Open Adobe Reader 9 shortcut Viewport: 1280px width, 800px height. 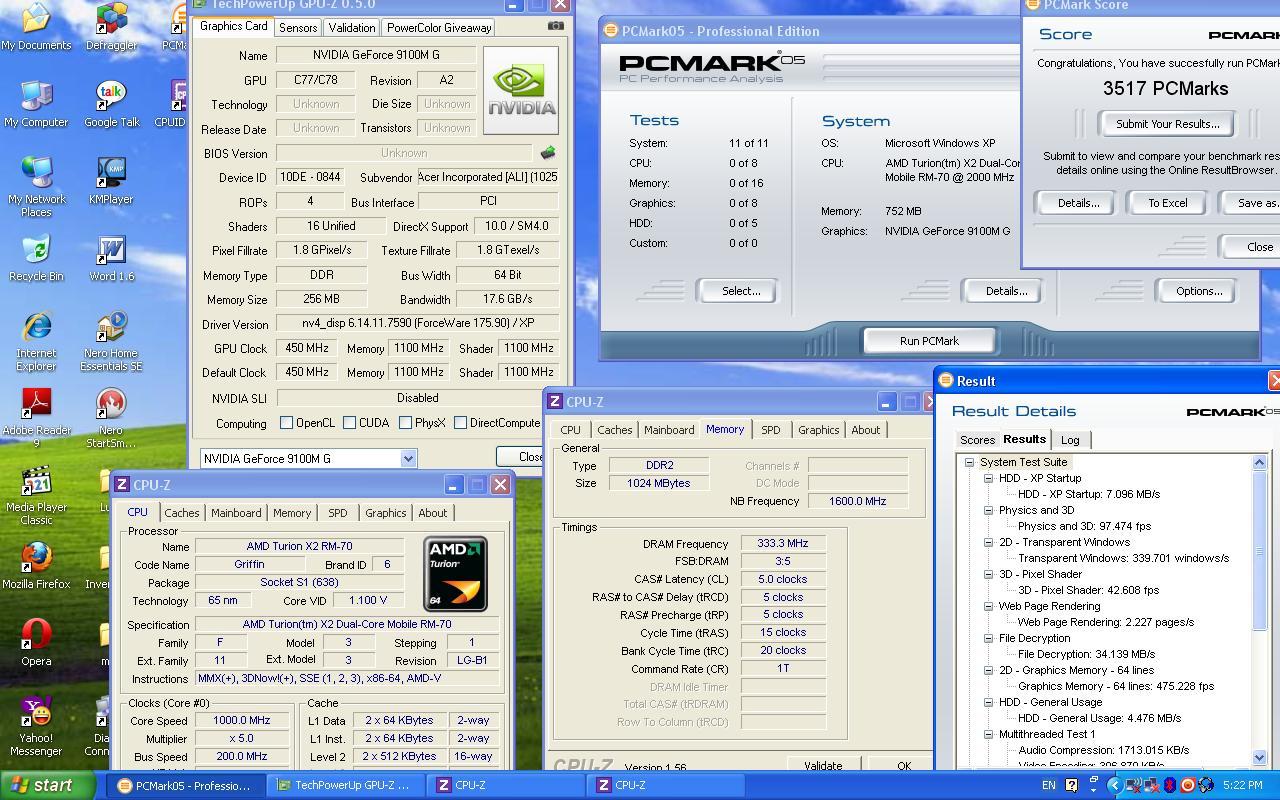tap(36, 418)
